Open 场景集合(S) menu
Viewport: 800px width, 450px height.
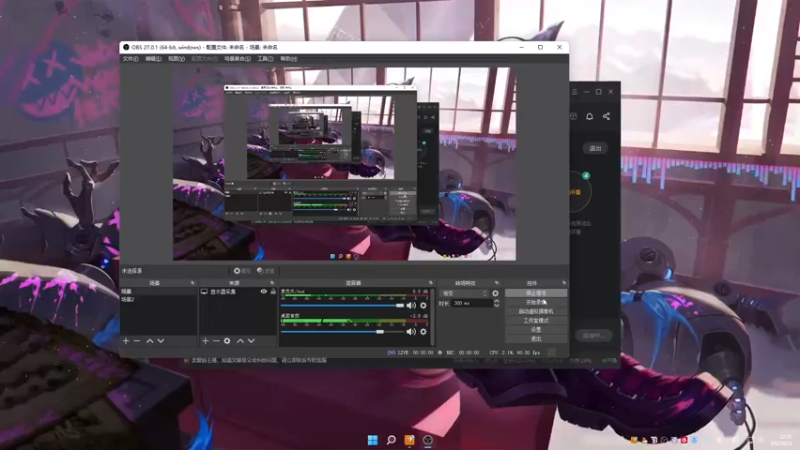[237, 59]
